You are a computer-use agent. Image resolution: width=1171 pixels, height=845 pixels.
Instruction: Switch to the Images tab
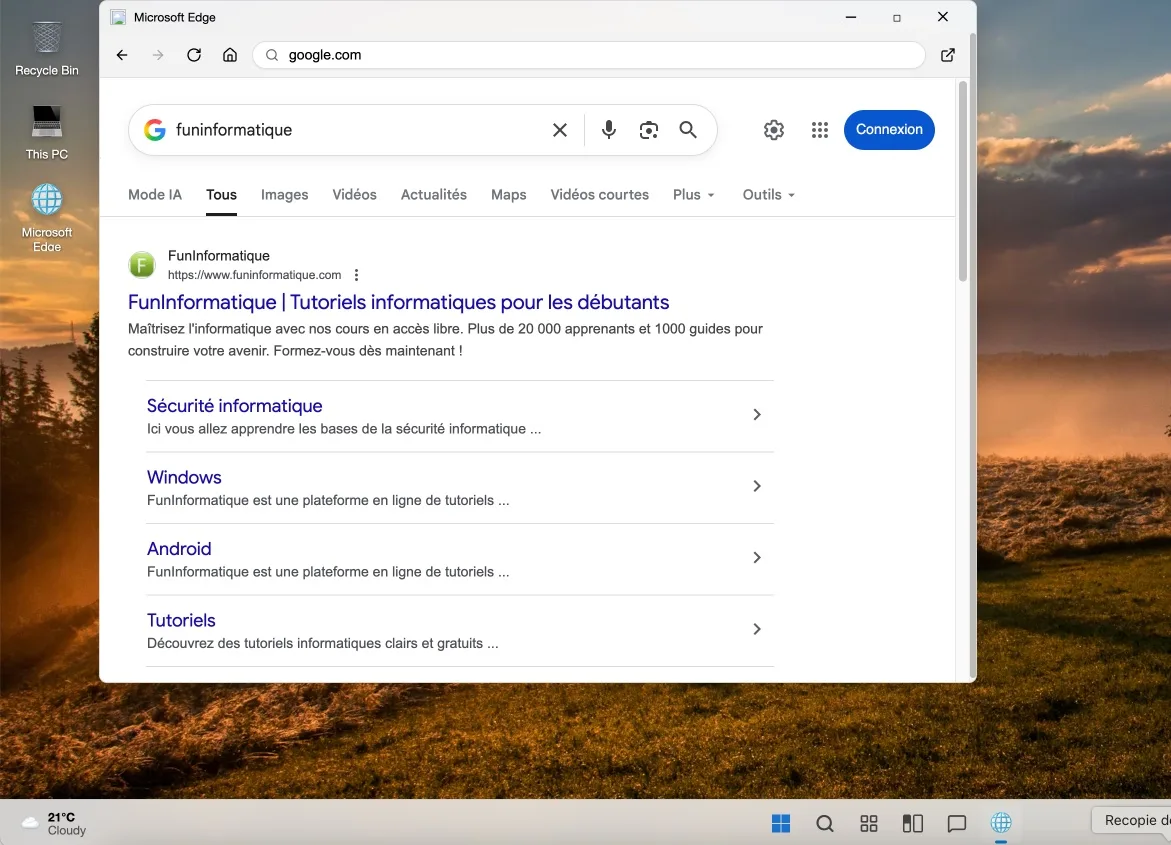tap(284, 194)
